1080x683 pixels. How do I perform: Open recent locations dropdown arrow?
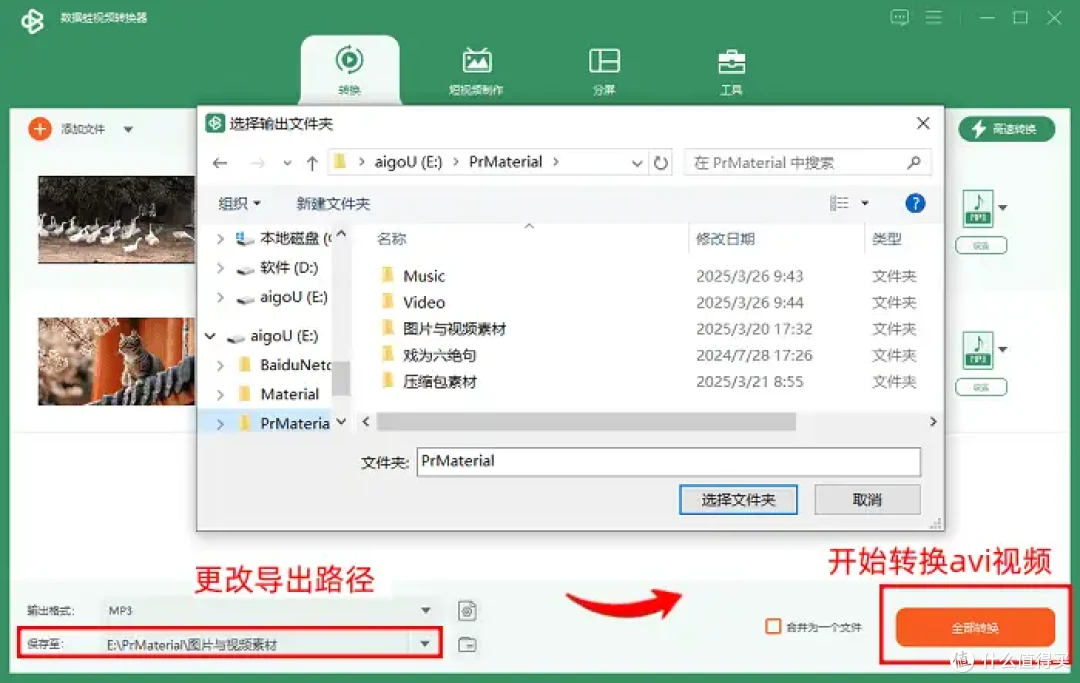pyautogui.click(x=287, y=163)
